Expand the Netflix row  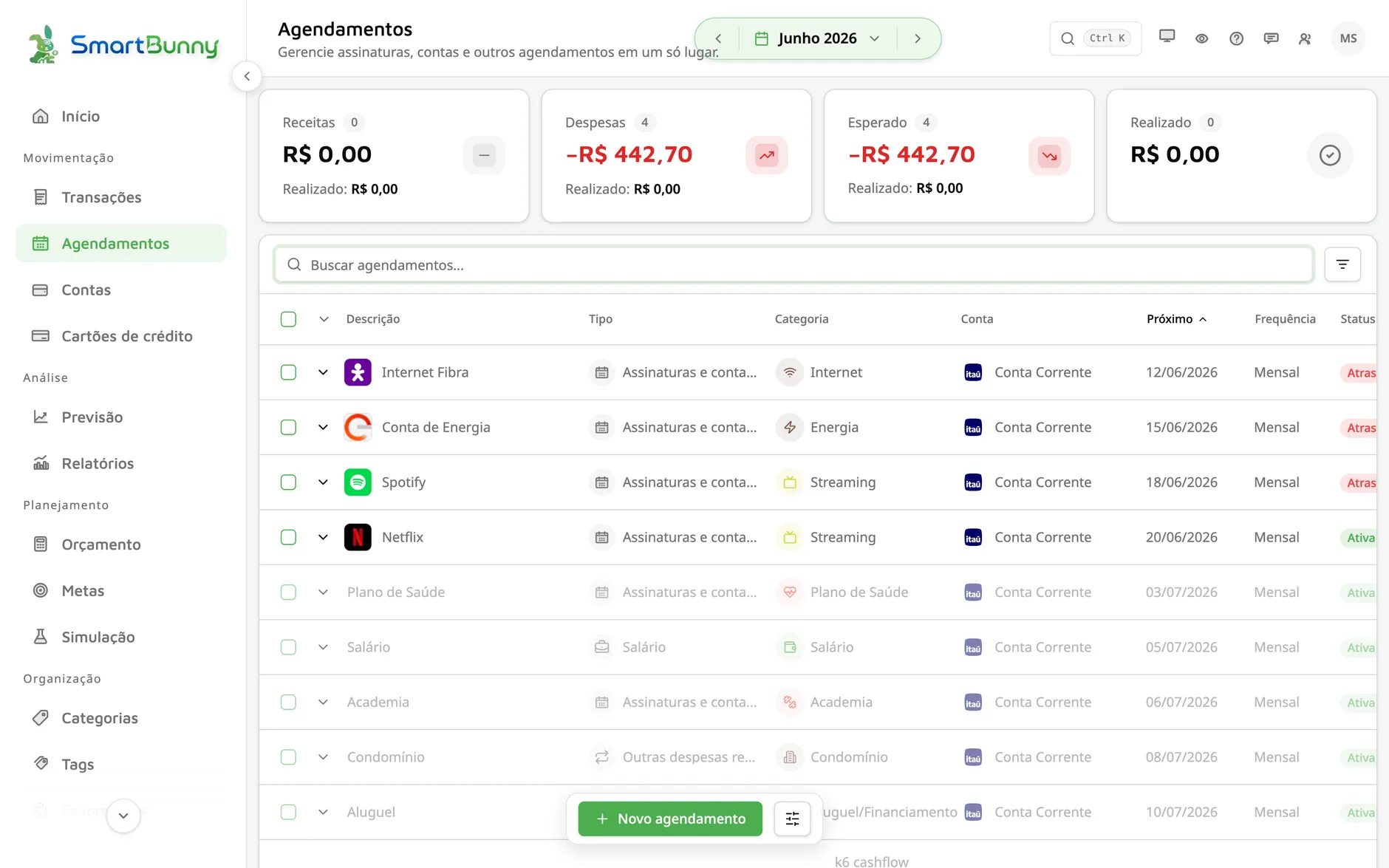click(x=323, y=537)
